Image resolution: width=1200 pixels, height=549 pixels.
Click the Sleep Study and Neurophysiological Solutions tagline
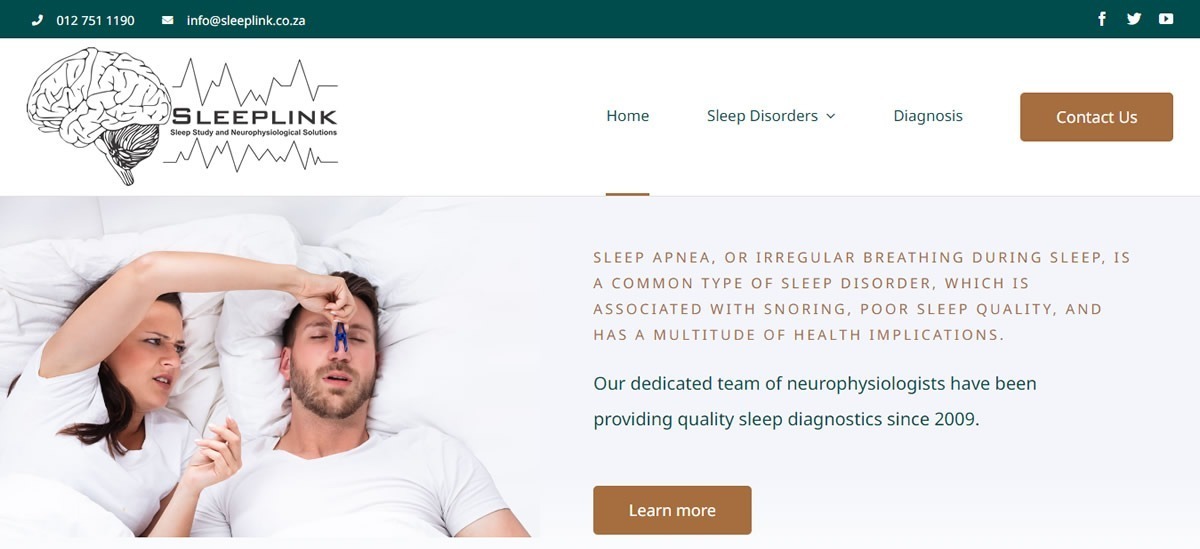point(254,133)
